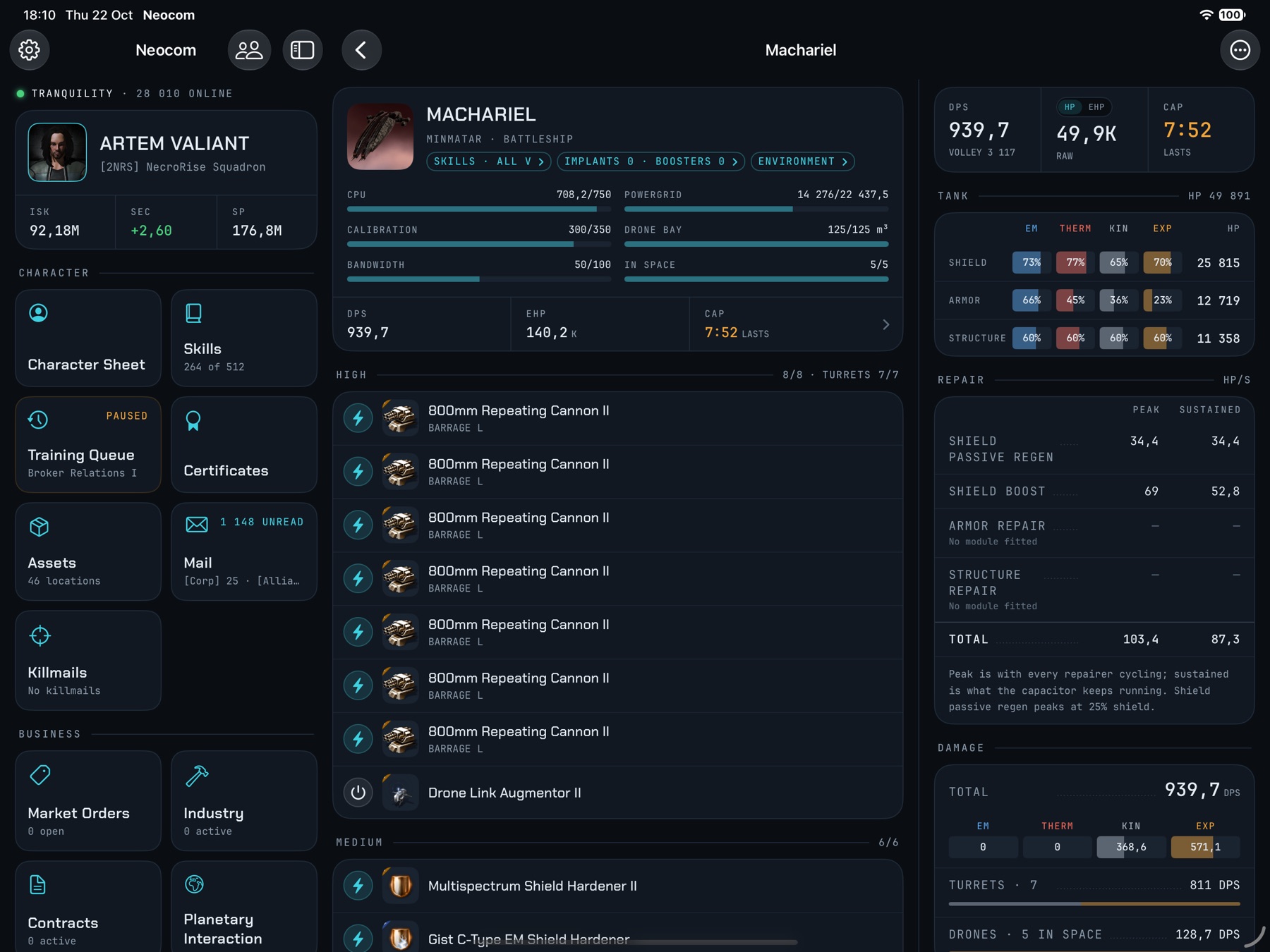The width and height of the screenshot is (1270, 952).
Task: Open the settings gear in Neocom header
Action: coord(30,50)
